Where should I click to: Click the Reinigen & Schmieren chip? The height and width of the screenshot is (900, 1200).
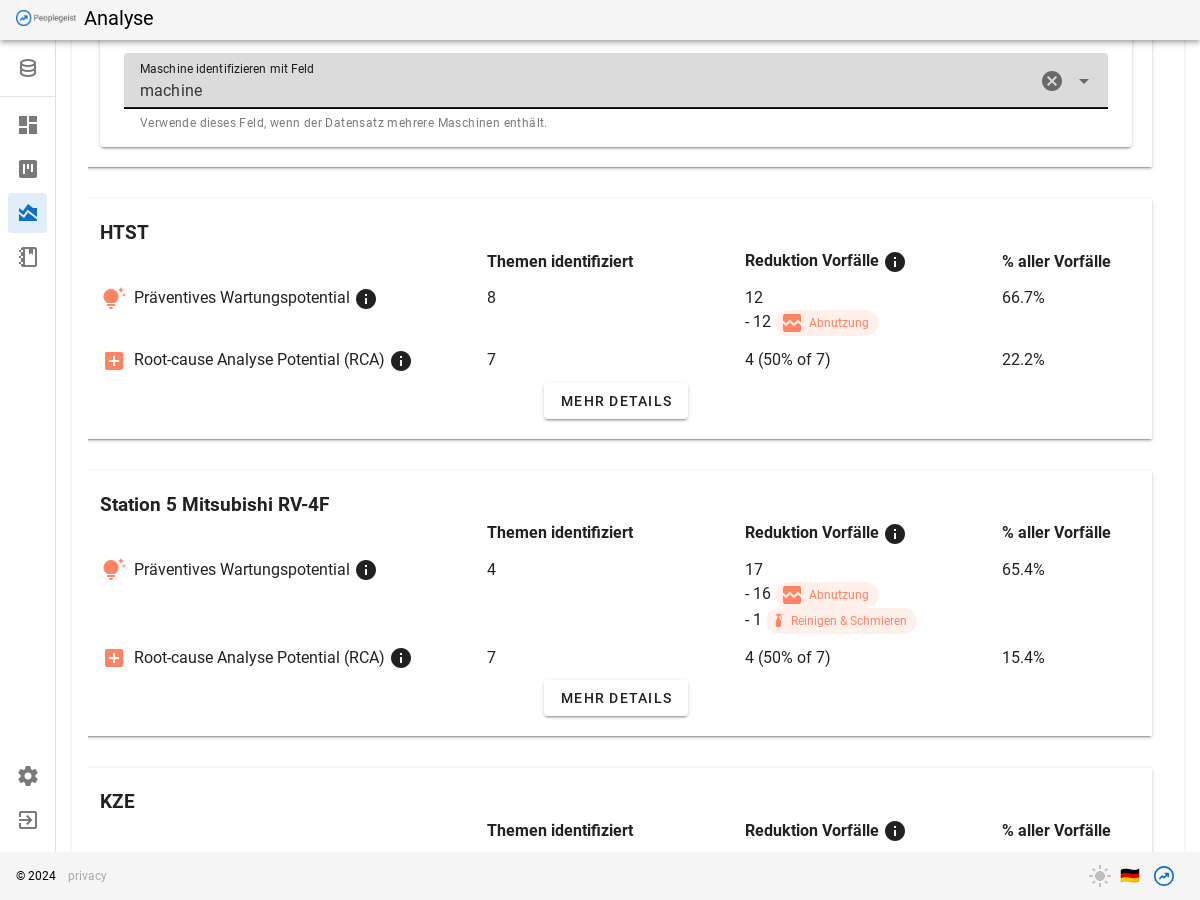[x=841, y=621]
